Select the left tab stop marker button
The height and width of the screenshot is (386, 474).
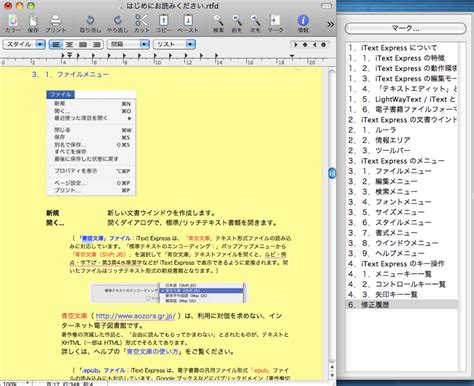pos(296,44)
